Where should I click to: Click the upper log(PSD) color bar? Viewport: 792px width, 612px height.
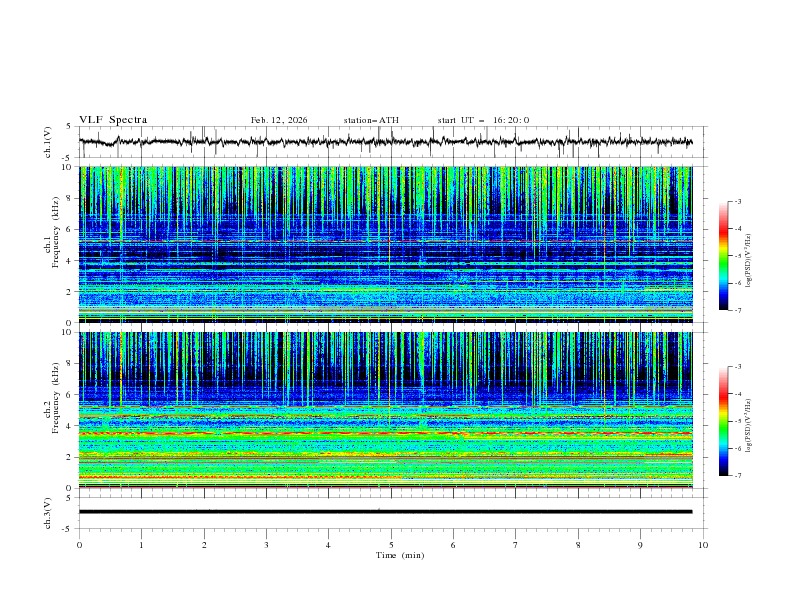pyautogui.click(x=724, y=256)
